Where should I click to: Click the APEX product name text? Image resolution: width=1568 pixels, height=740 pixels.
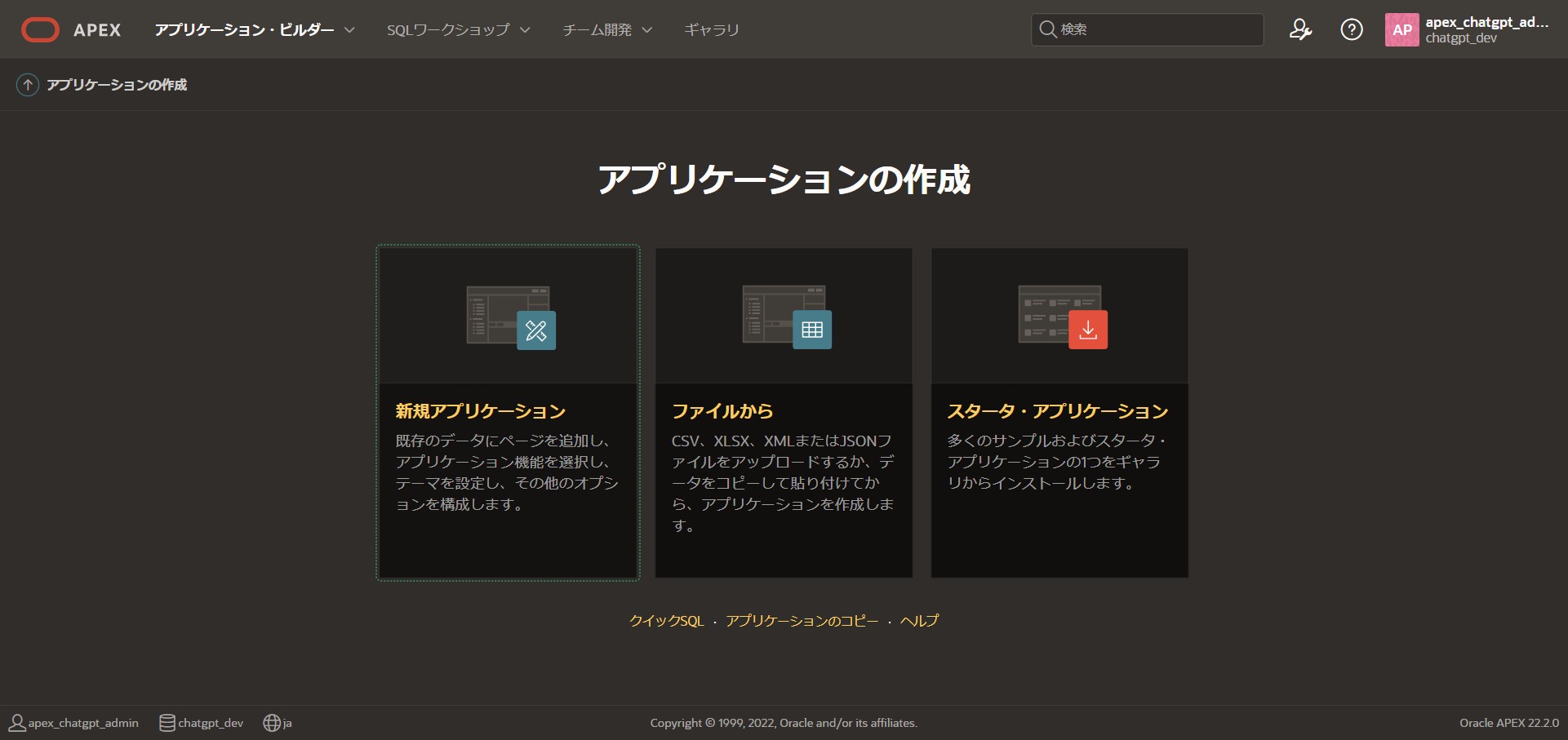point(97,30)
